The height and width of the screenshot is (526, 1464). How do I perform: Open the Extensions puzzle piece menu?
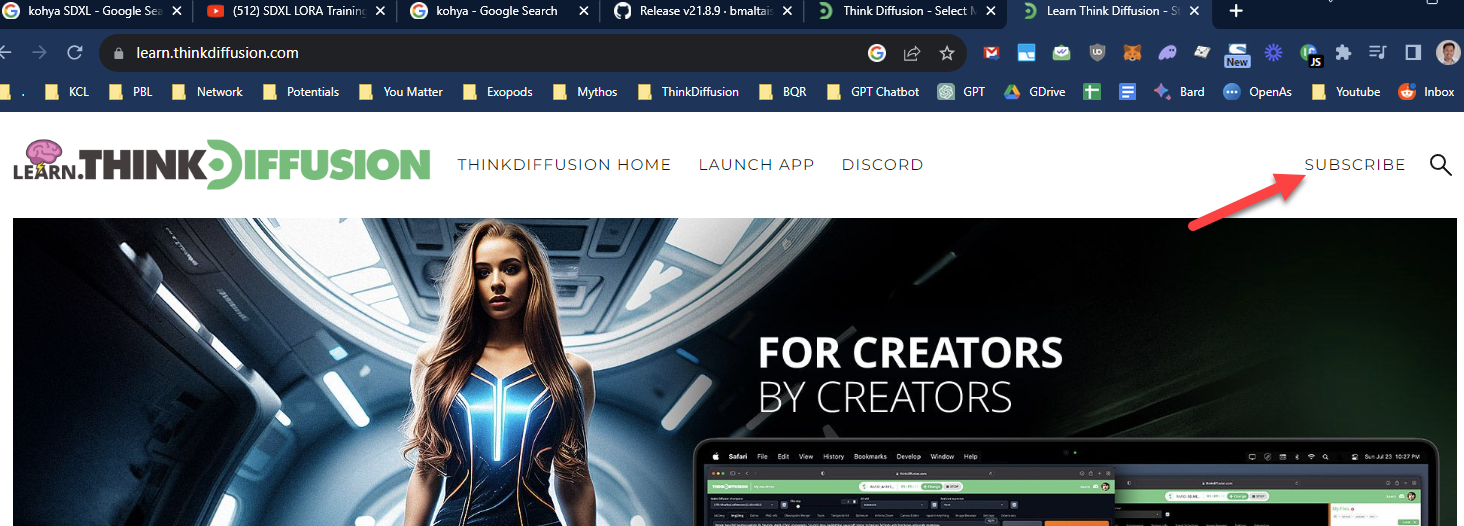point(1343,53)
